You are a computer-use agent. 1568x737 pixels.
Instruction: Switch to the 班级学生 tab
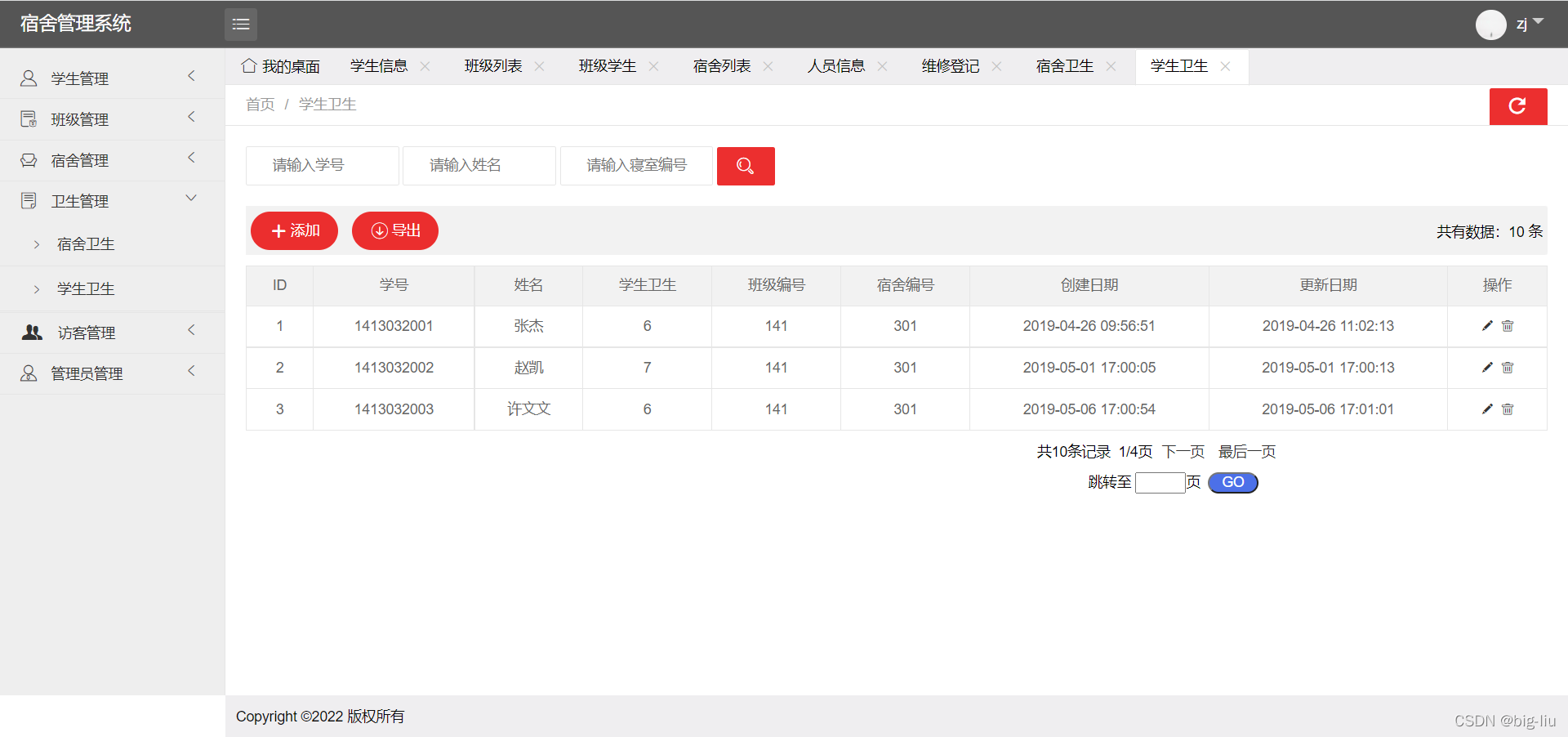pyautogui.click(x=608, y=66)
